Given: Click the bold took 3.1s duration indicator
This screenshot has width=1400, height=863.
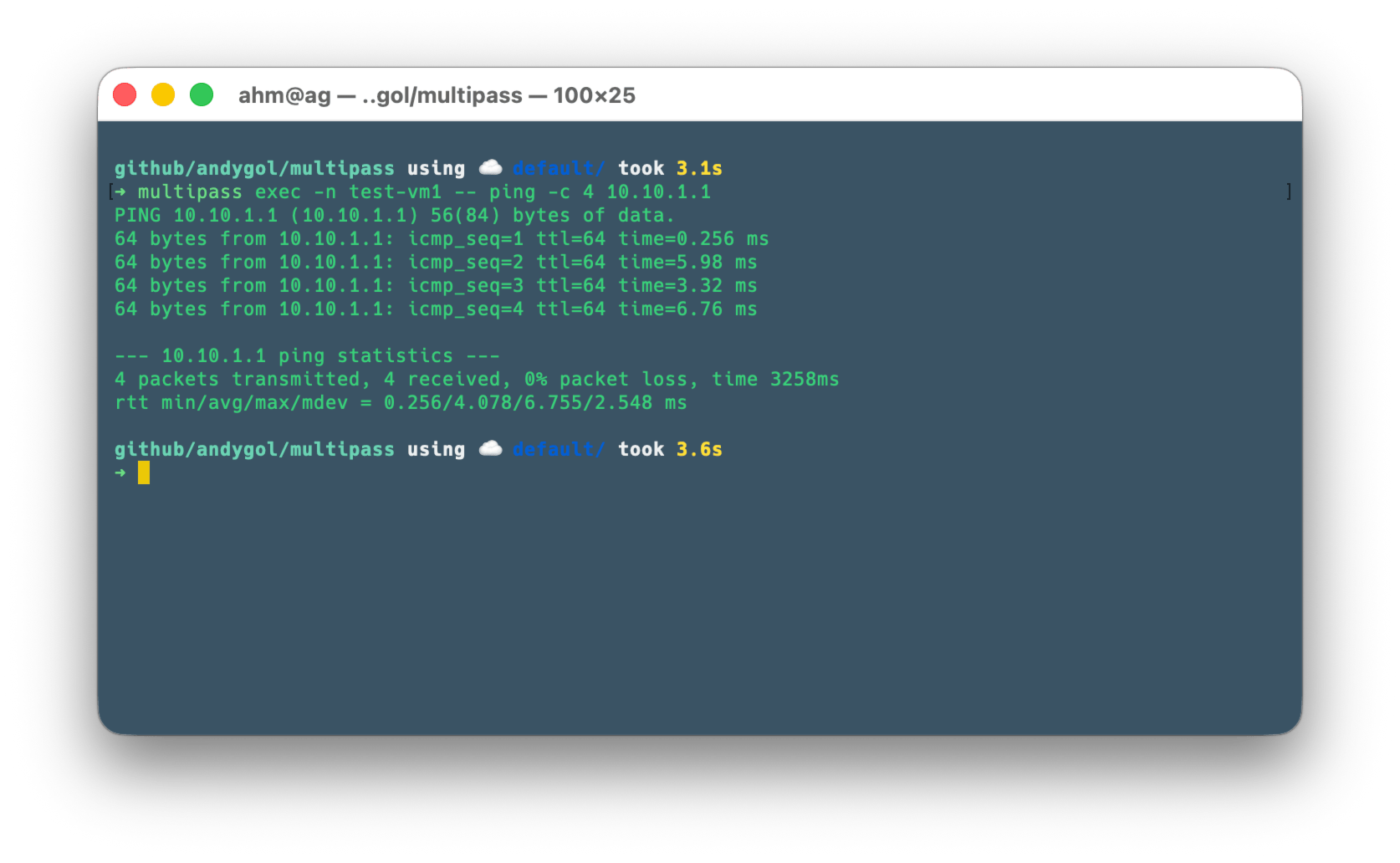Looking at the screenshot, I should [668, 166].
